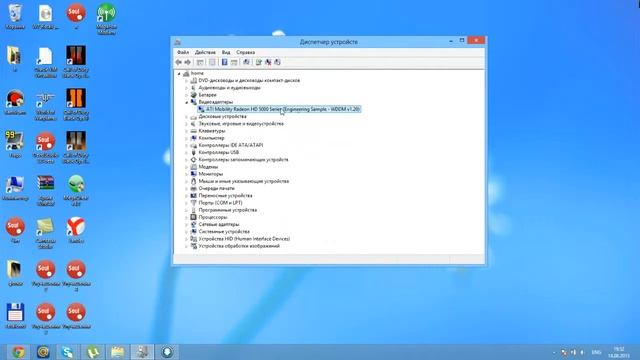Click the Device Manager taskbar button
The height and width of the screenshot is (360, 640).
click(142, 352)
